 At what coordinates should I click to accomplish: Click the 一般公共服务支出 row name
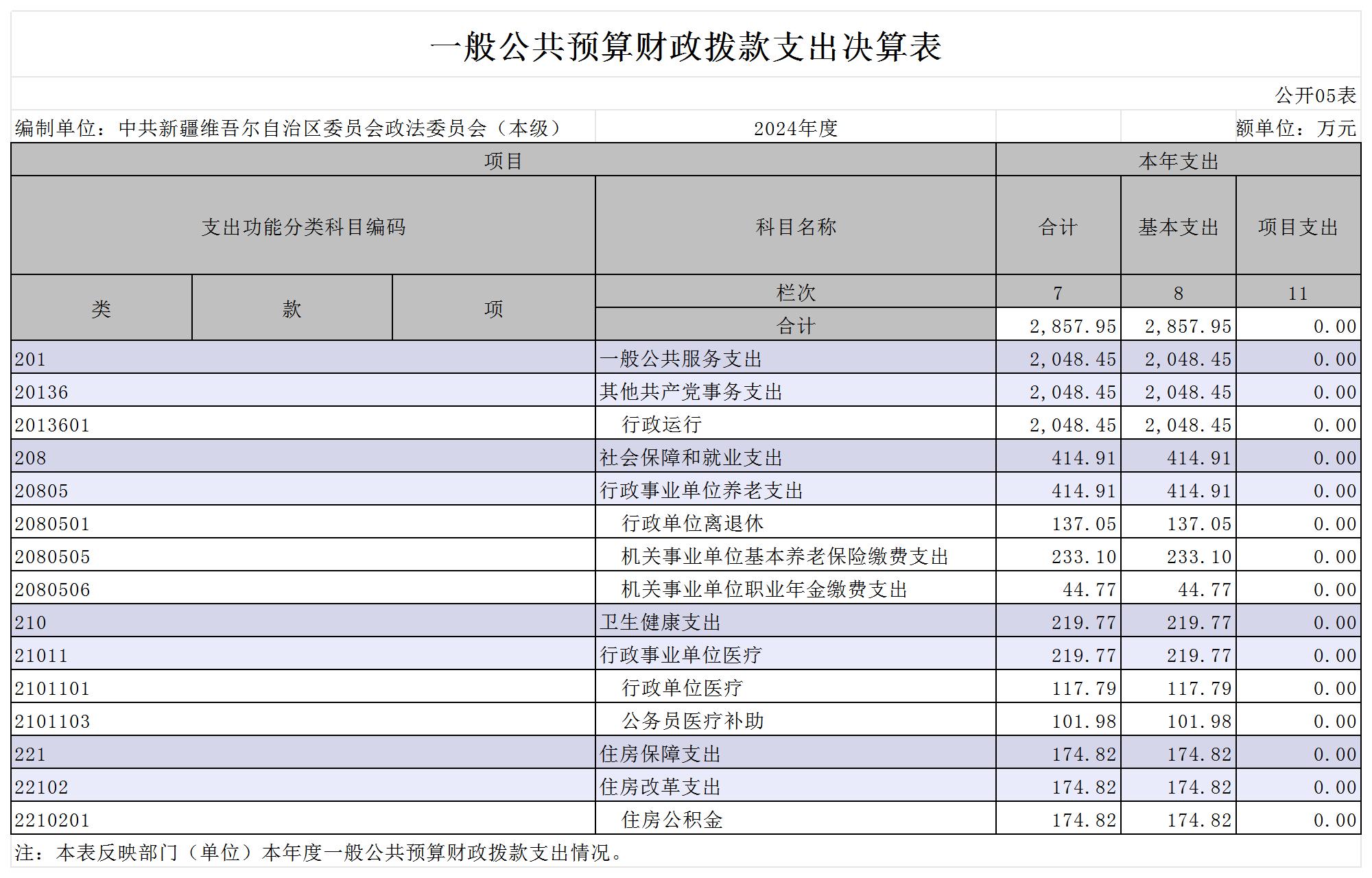tap(681, 359)
